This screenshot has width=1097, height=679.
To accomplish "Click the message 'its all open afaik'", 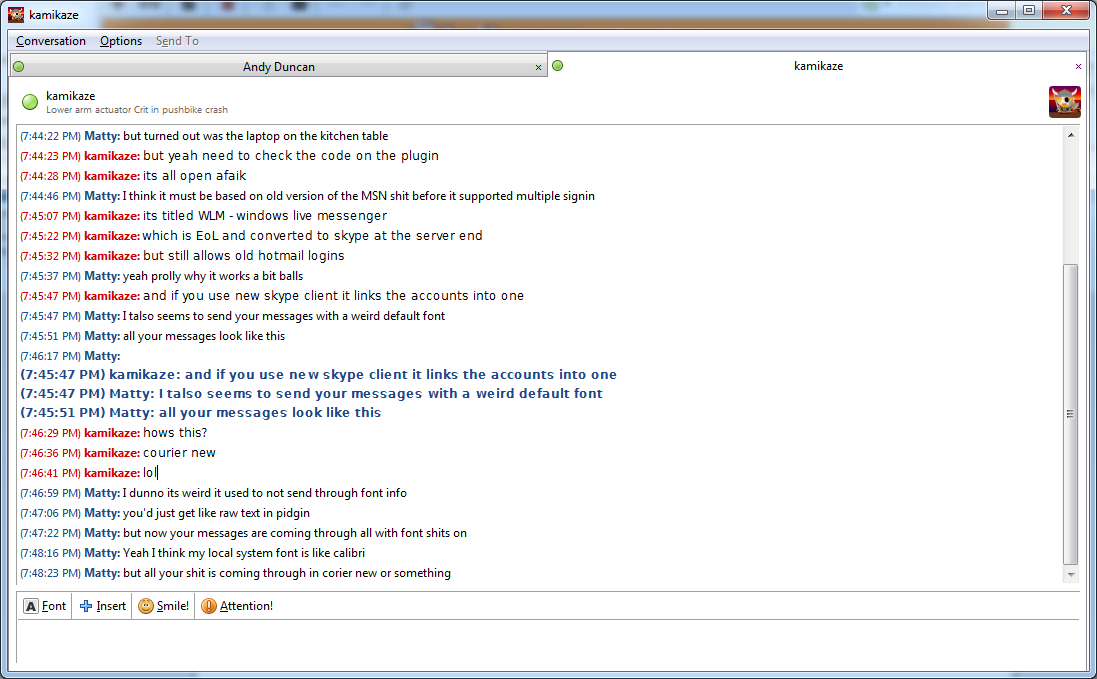I will (x=194, y=176).
